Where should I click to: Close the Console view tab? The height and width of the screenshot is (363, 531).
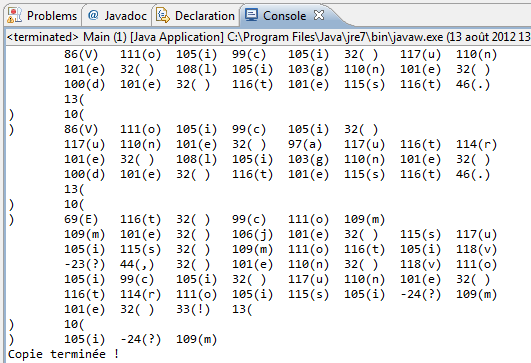point(319,15)
